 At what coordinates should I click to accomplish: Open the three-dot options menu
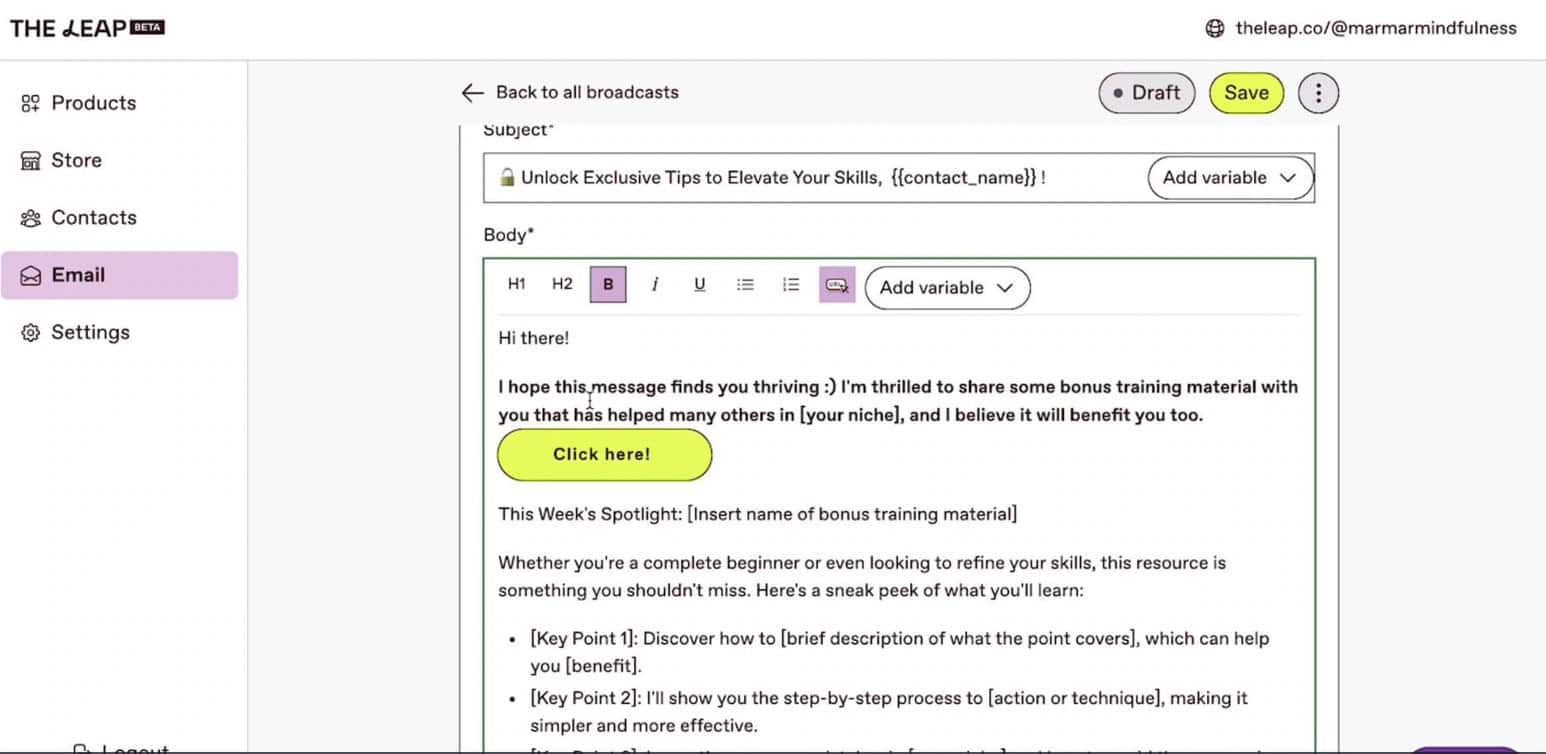tap(1318, 92)
